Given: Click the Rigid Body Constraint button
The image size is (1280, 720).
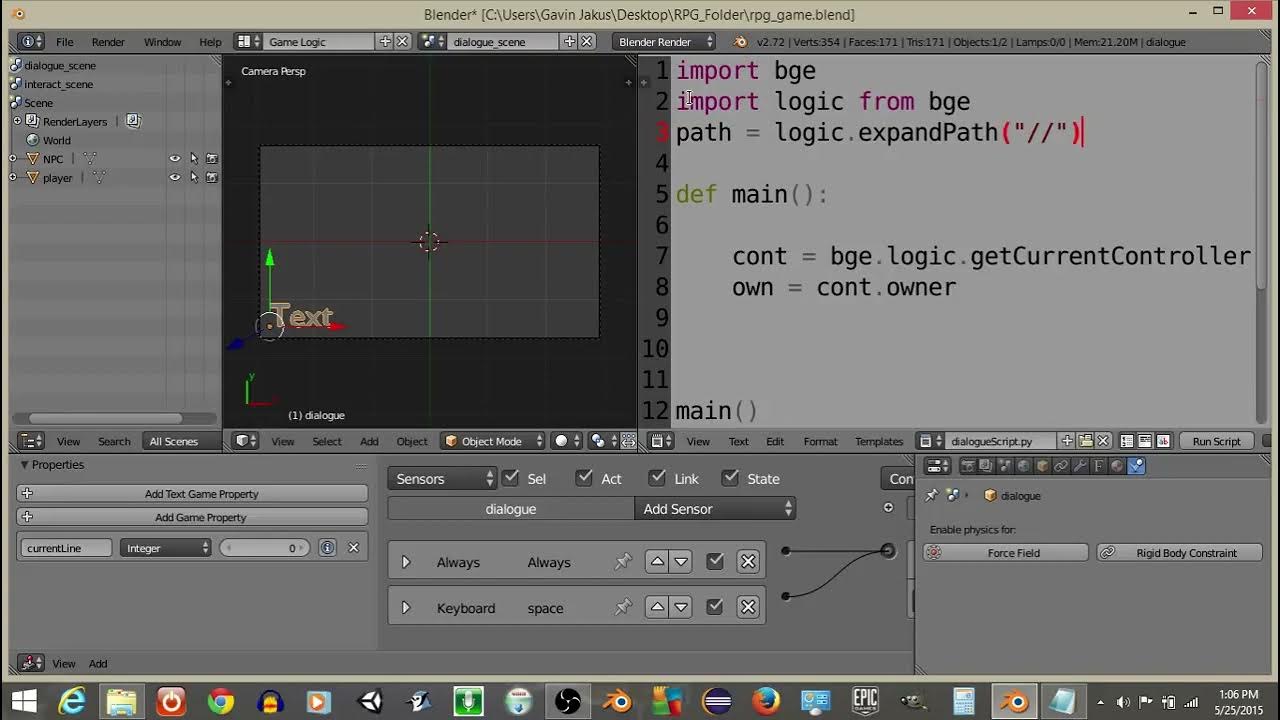Looking at the screenshot, I should (x=1180, y=553).
